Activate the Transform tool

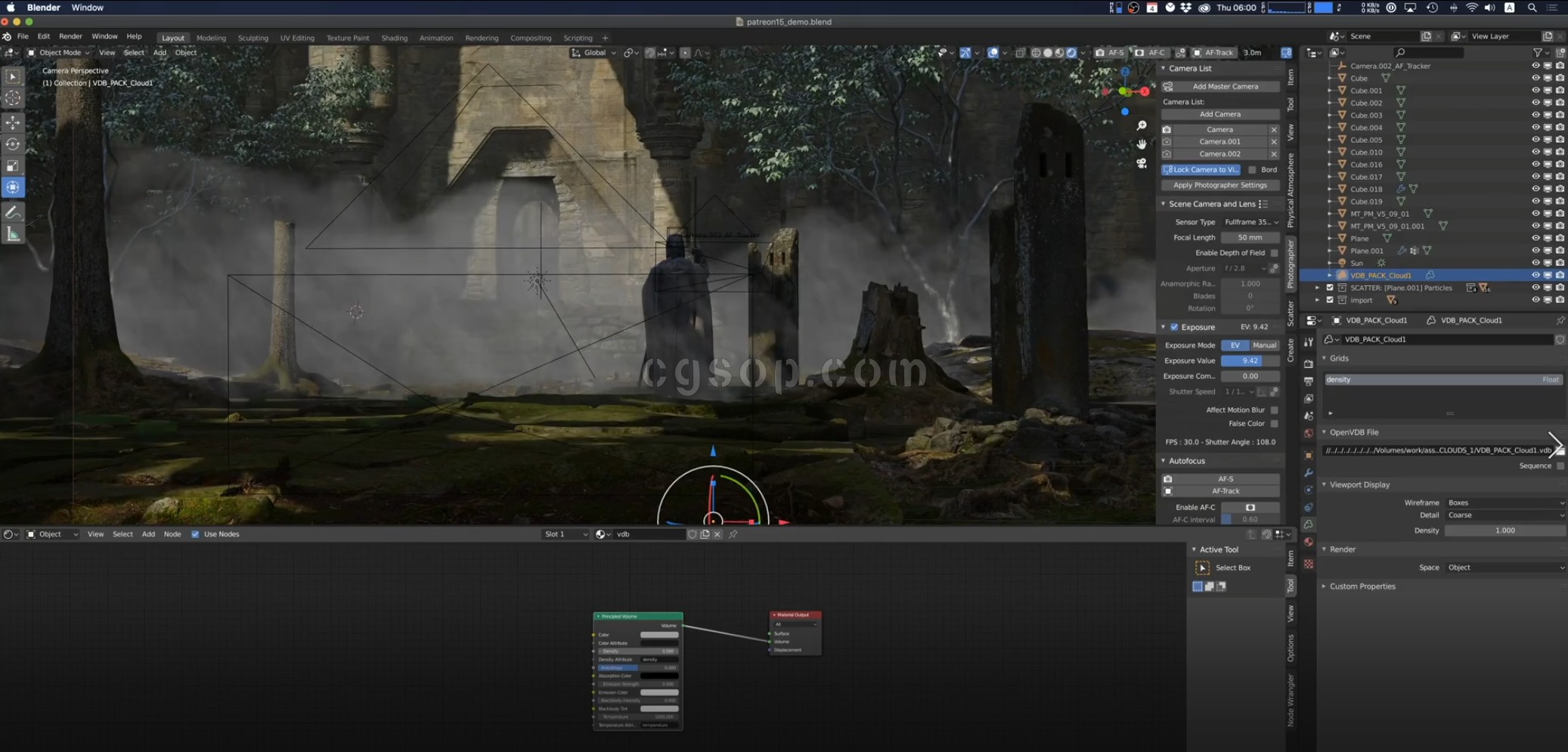click(13, 187)
